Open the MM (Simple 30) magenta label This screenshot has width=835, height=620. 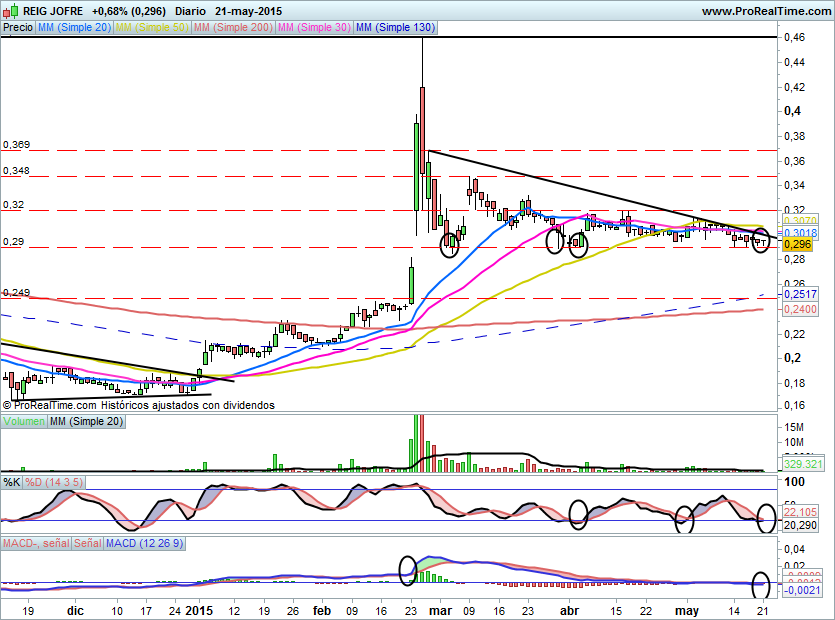click(x=314, y=27)
